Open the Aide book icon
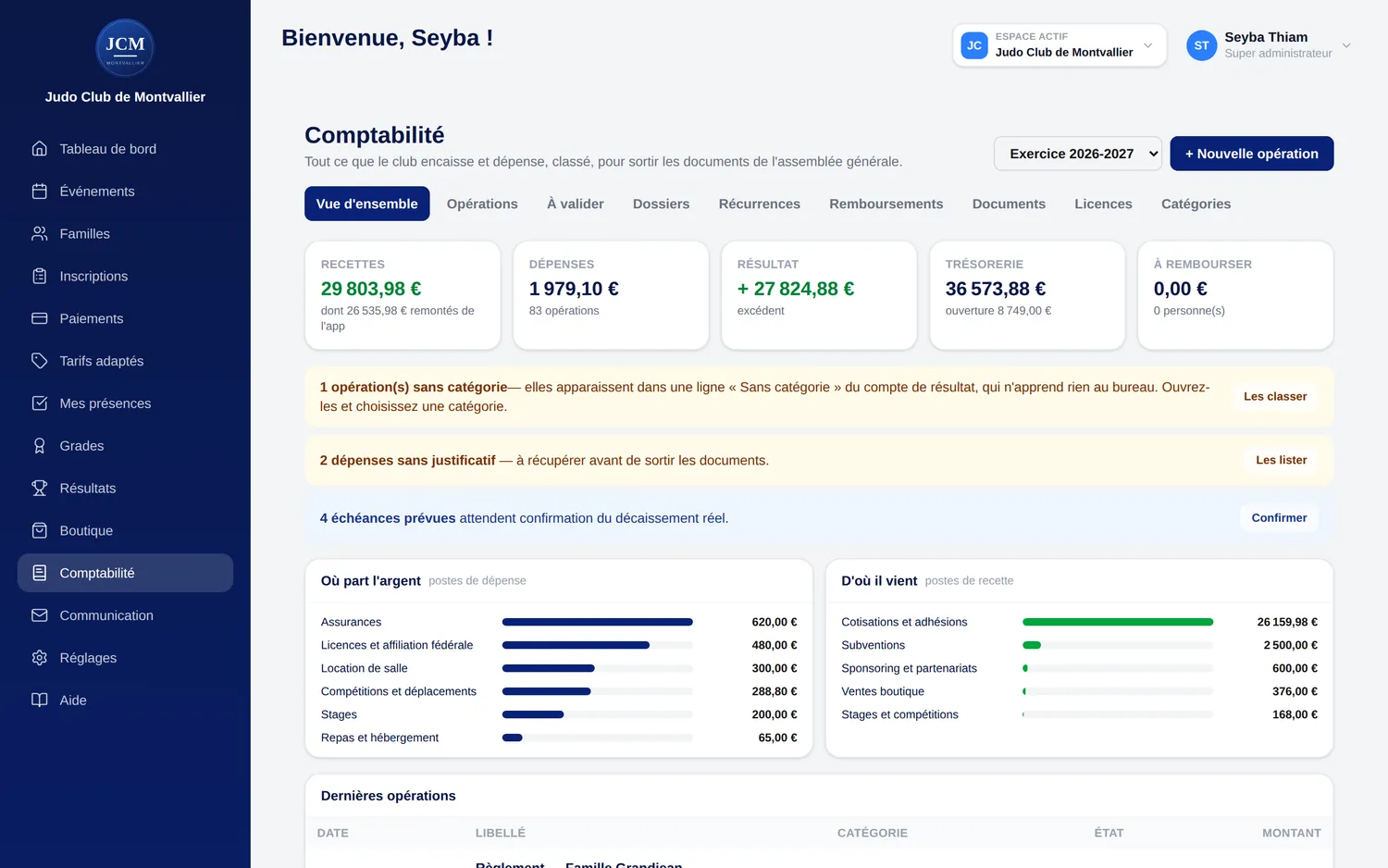Image resolution: width=1388 pixels, height=868 pixels. 39,701
